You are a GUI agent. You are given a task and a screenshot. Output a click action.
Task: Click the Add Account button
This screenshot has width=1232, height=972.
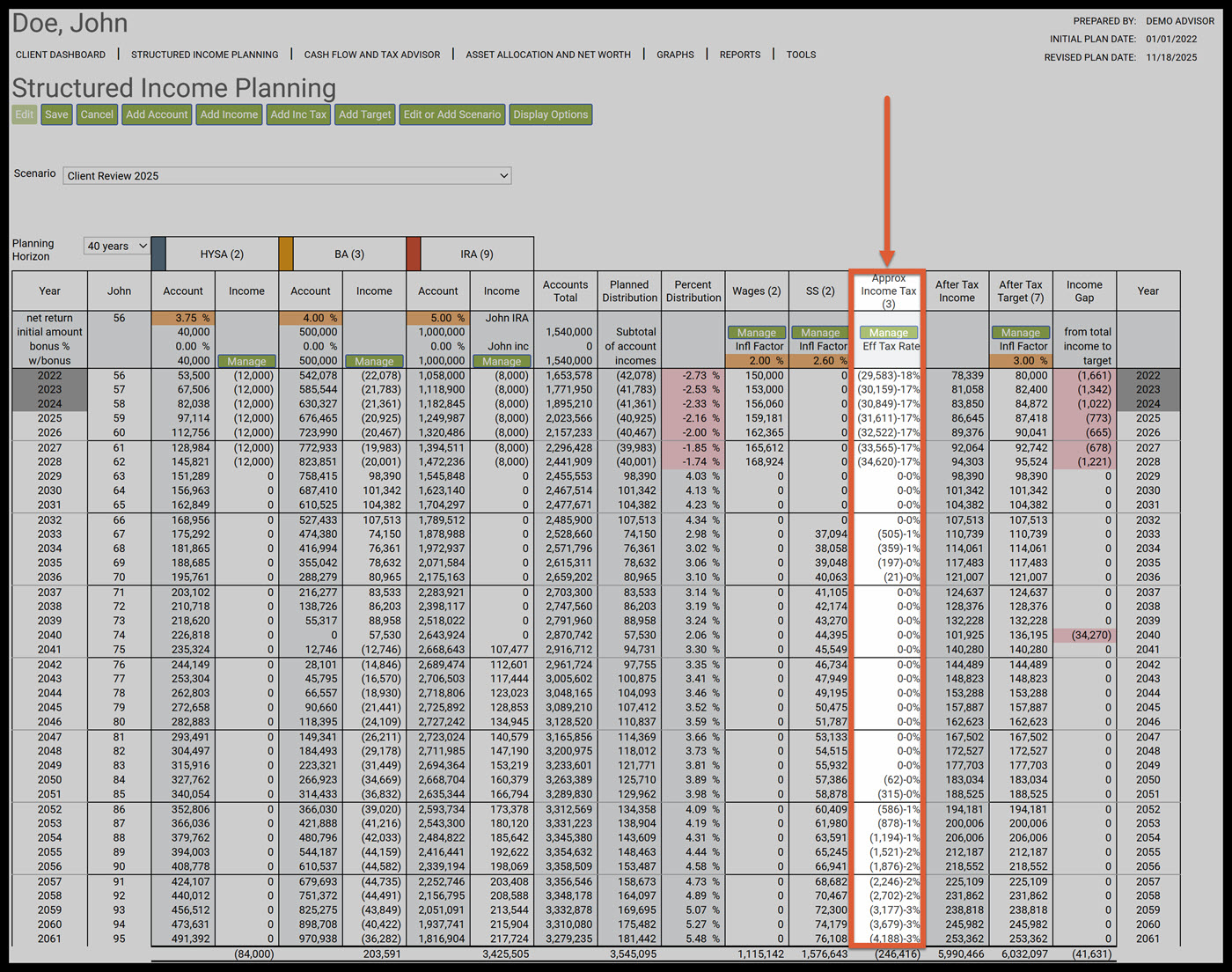pyautogui.click(x=157, y=114)
